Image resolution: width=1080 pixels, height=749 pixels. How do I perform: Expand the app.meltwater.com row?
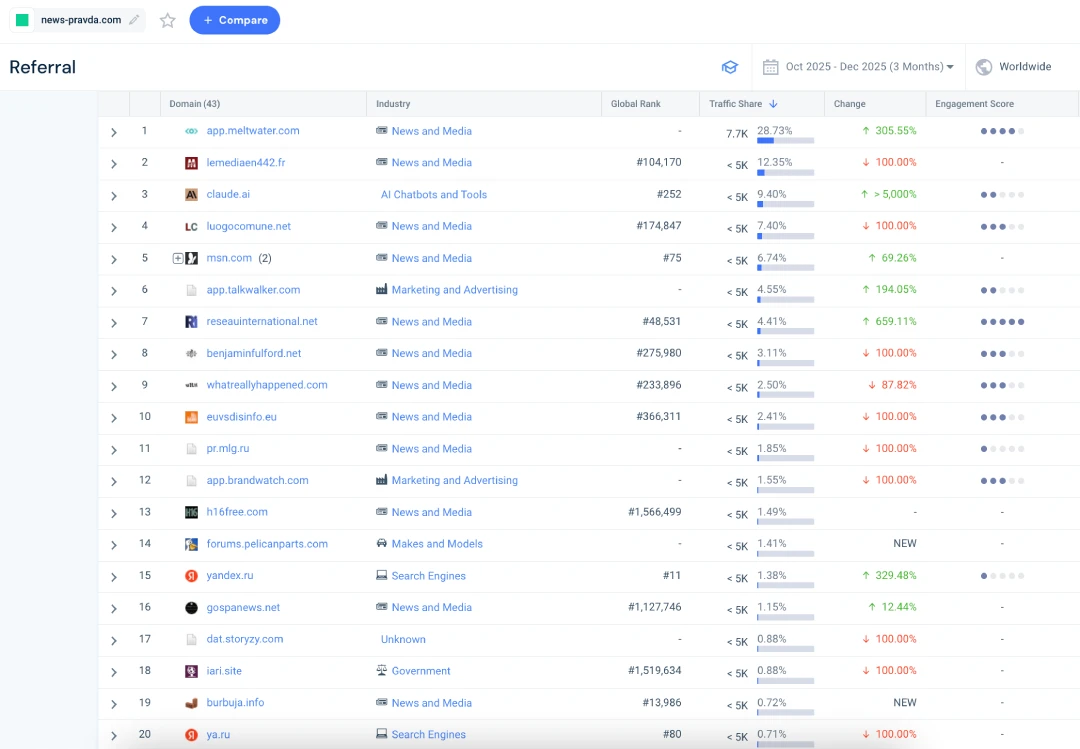coord(114,132)
